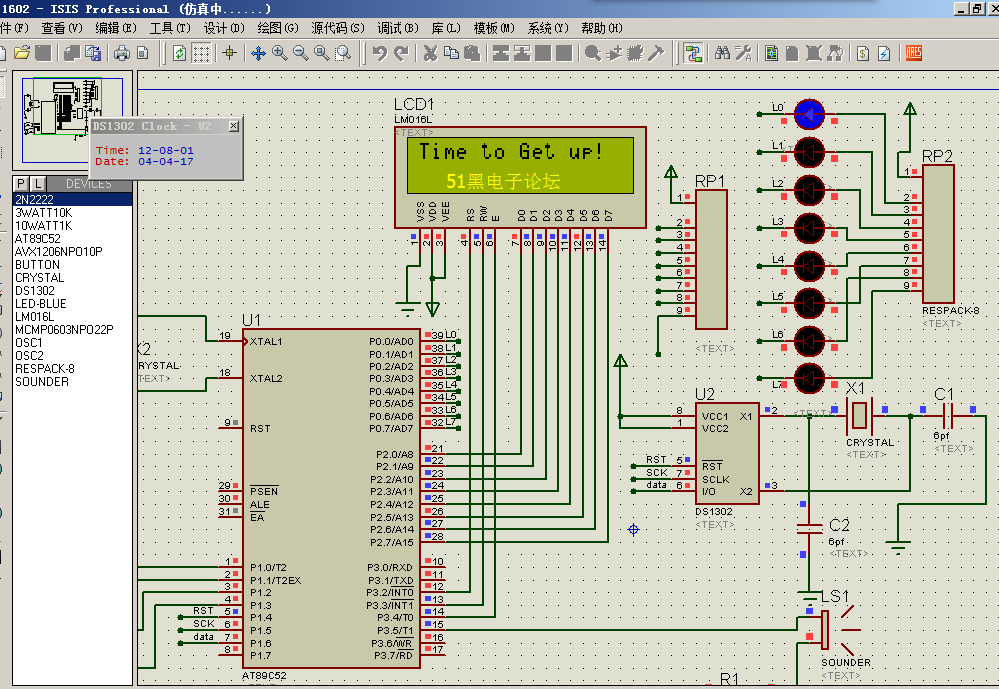Paste from the clipboard
Image resolution: width=999 pixels, height=689 pixels.
[x=472, y=53]
